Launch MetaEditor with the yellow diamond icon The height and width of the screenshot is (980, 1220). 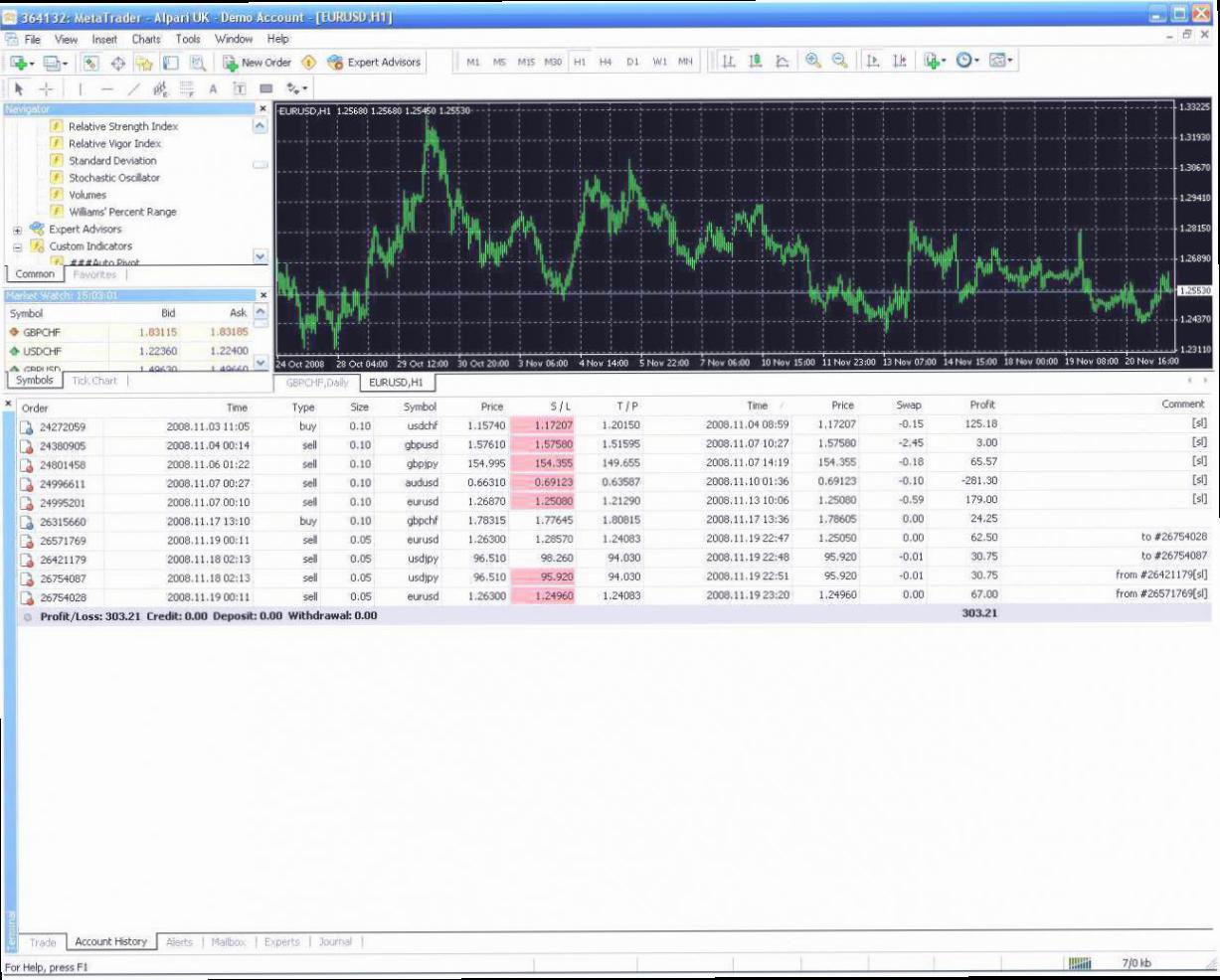(x=308, y=63)
